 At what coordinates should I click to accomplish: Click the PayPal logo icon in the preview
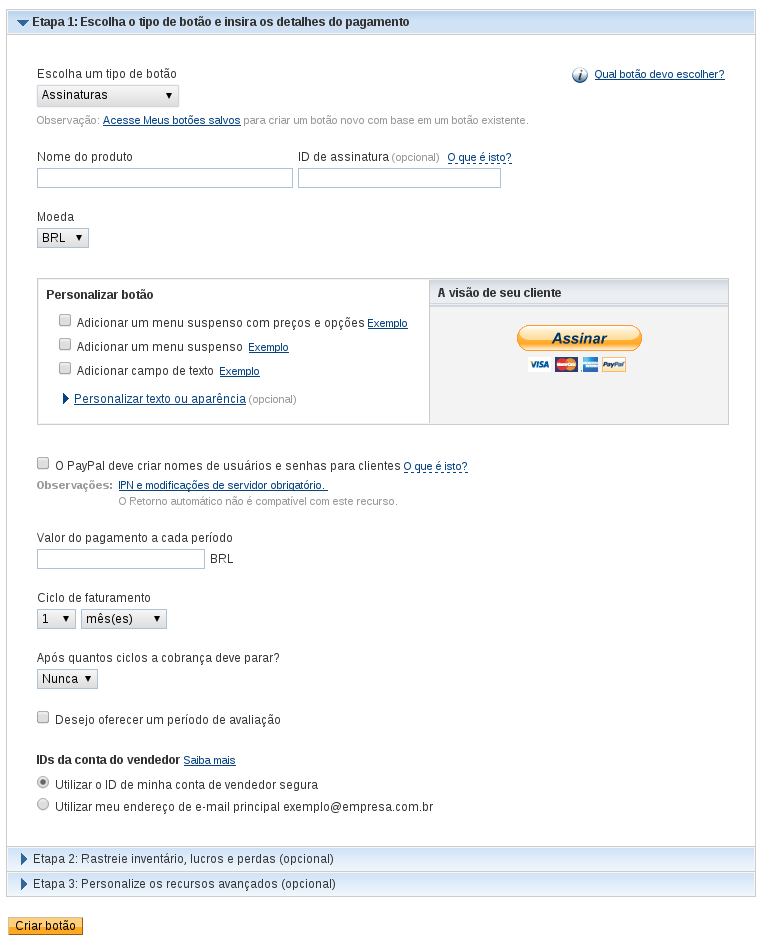(x=614, y=364)
